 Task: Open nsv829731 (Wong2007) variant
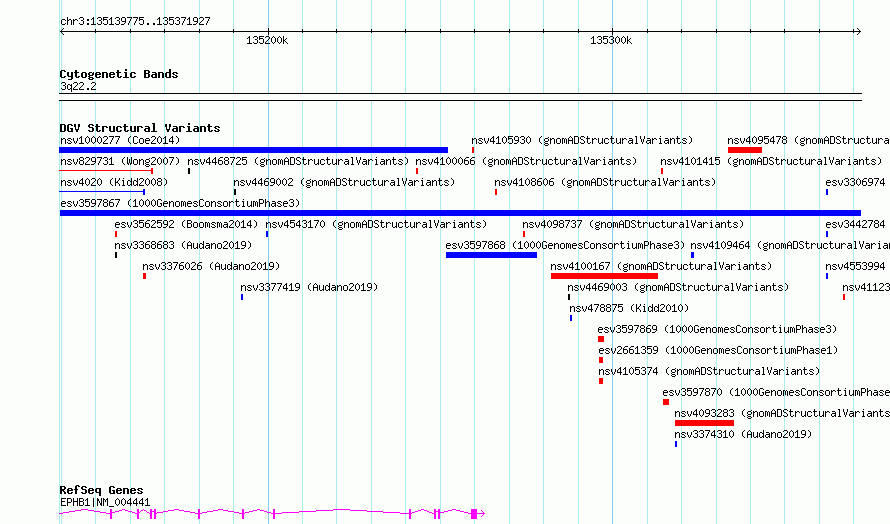pos(120,161)
